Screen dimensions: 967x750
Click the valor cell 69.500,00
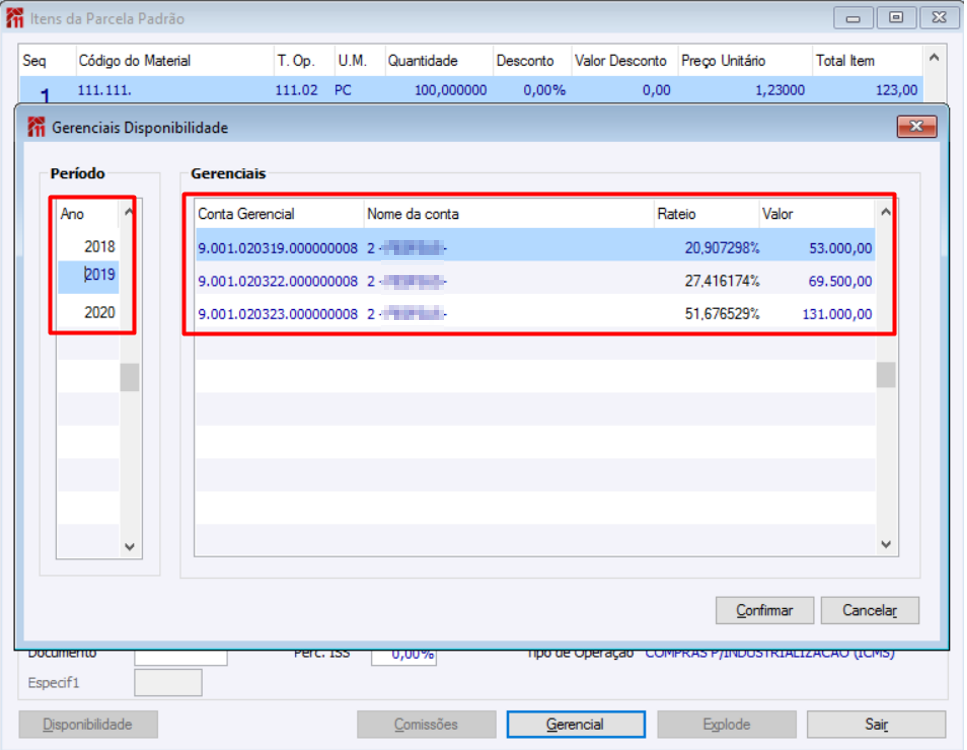pyautogui.click(x=841, y=281)
